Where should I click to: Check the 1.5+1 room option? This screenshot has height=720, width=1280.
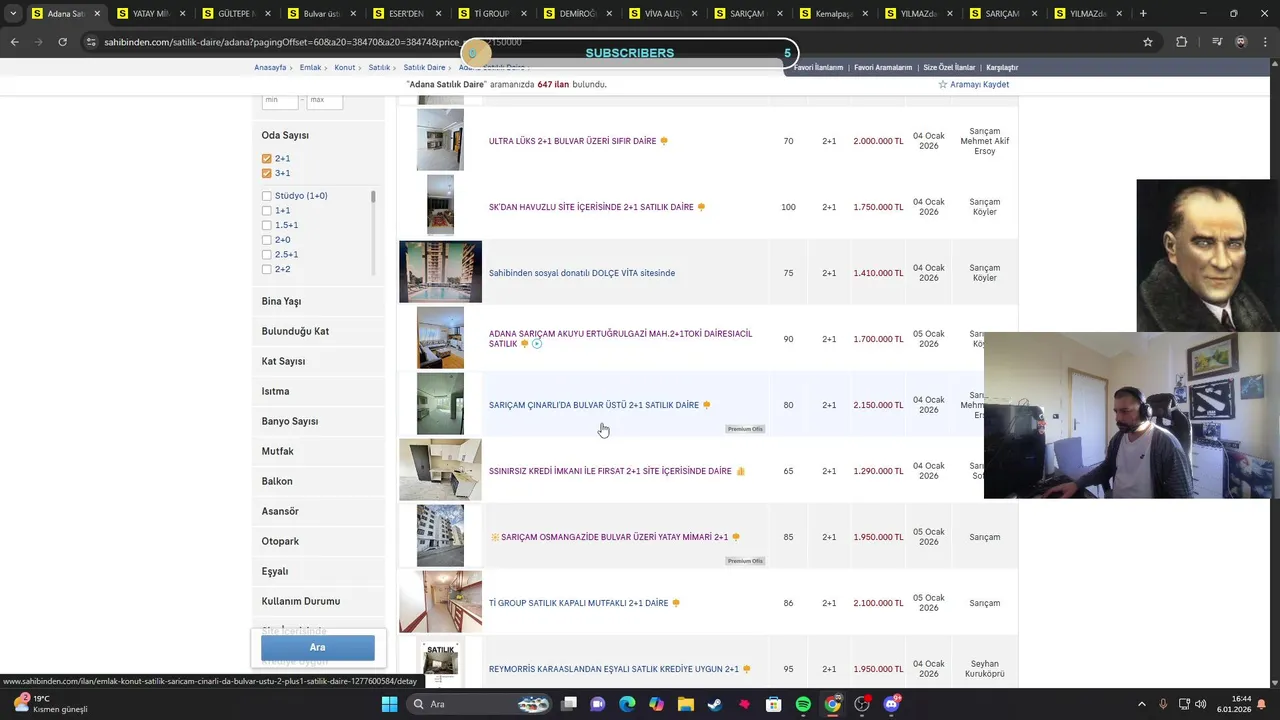point(267,225)
